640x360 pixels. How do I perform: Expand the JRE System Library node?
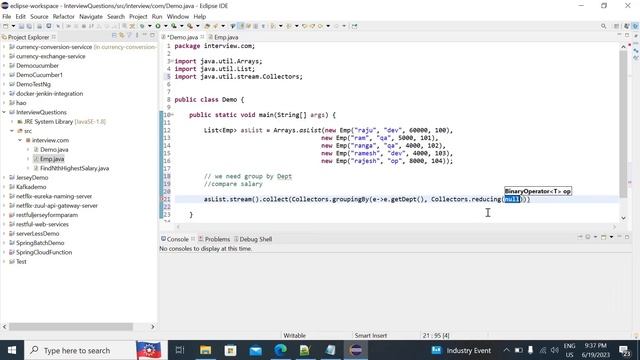(12, 122)
